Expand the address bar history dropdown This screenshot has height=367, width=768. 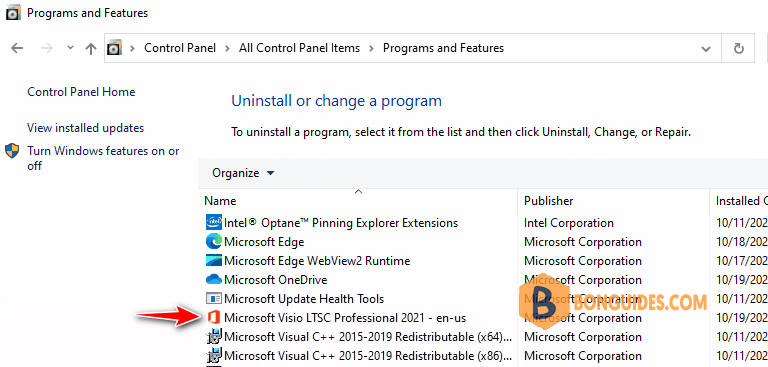pyautogui.click(x=706, y=49)
